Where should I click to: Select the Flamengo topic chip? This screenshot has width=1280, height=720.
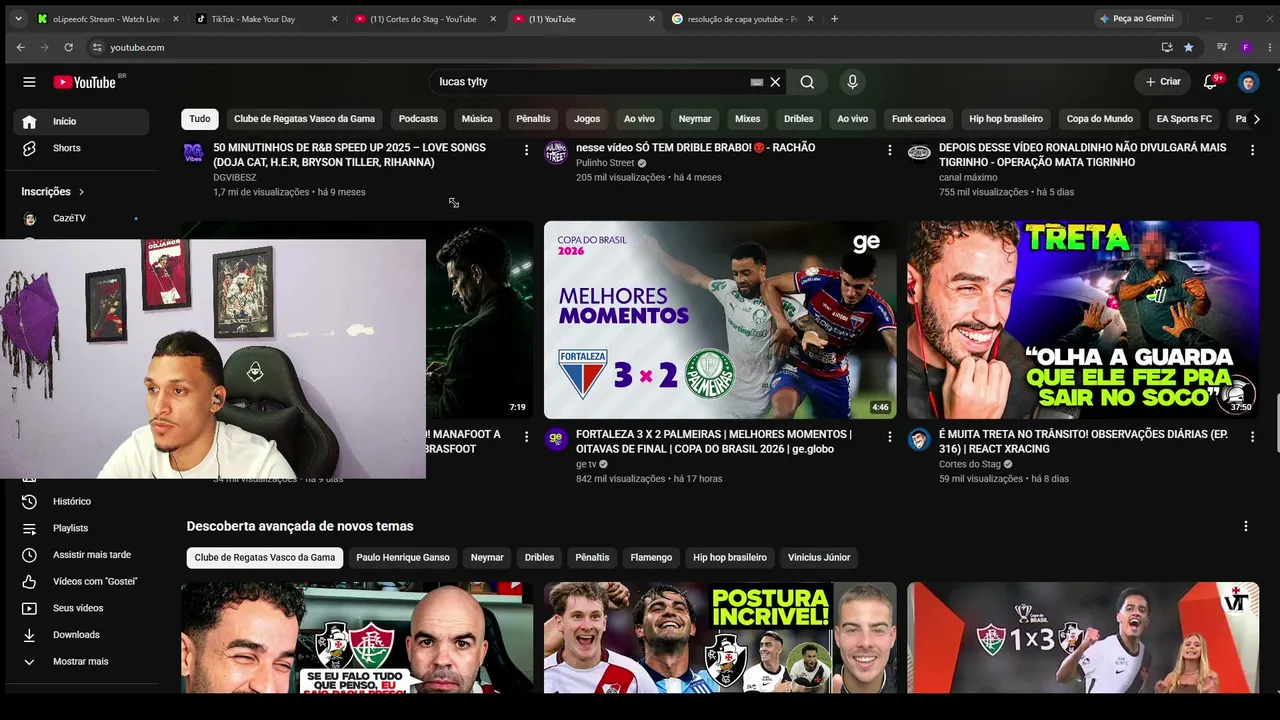(x=651, y=558)
